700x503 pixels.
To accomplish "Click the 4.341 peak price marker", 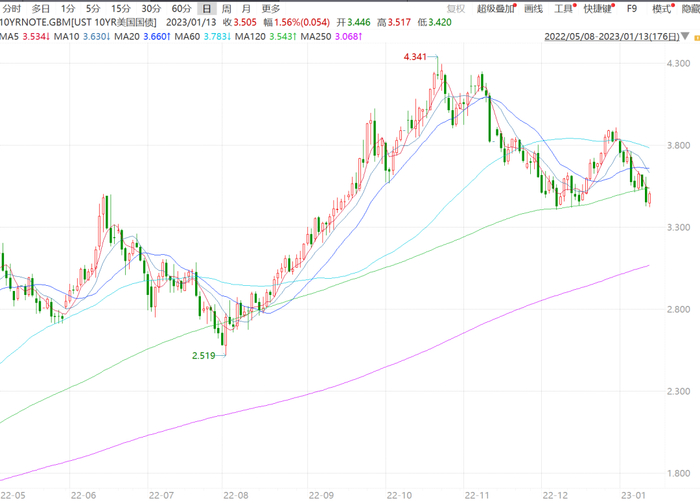I will [x=415, y=57].
